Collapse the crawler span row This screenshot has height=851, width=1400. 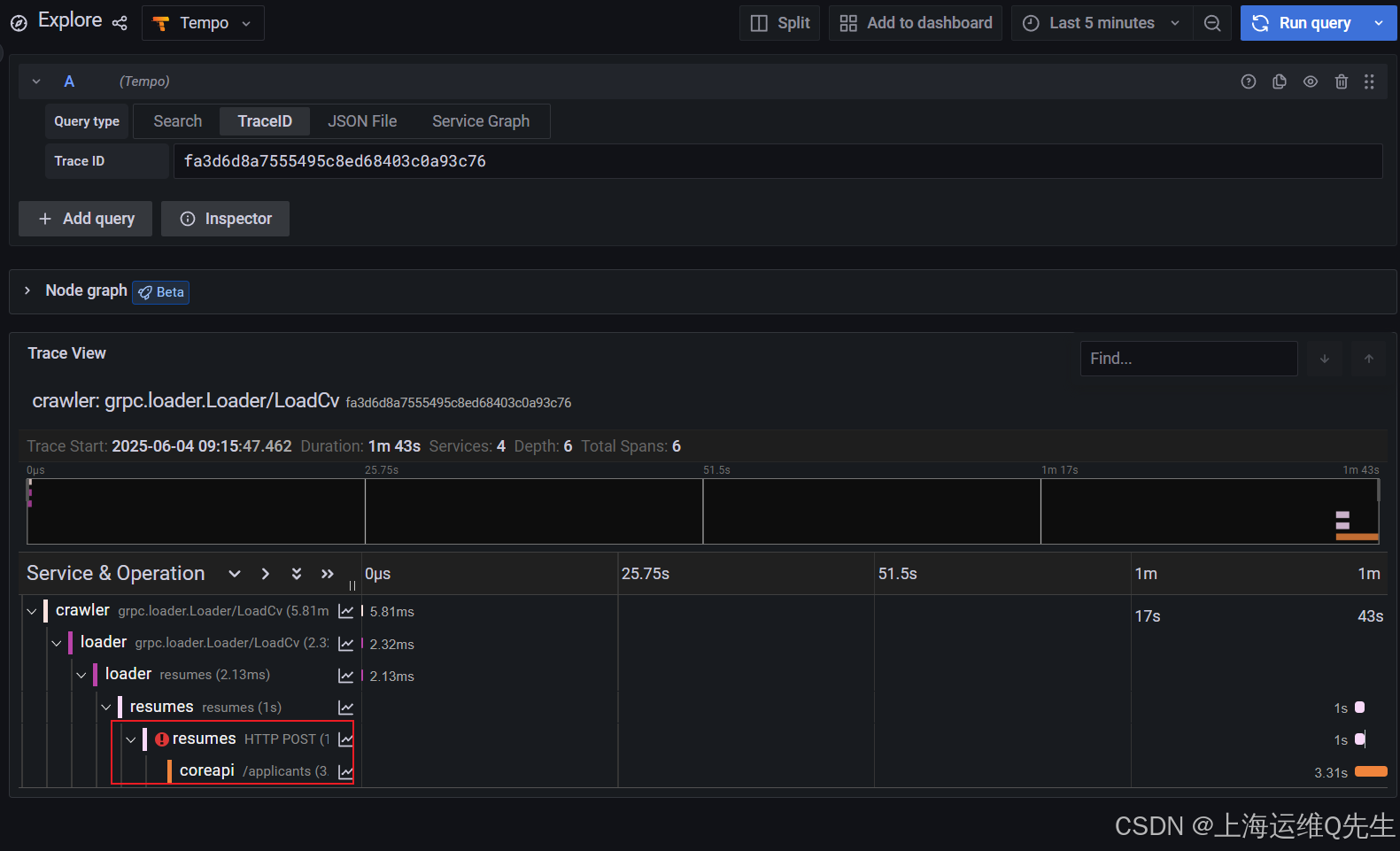32,611
